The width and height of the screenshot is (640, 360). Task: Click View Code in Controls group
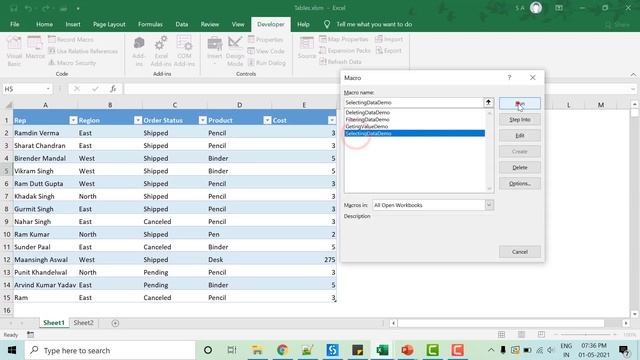point(266,51)
